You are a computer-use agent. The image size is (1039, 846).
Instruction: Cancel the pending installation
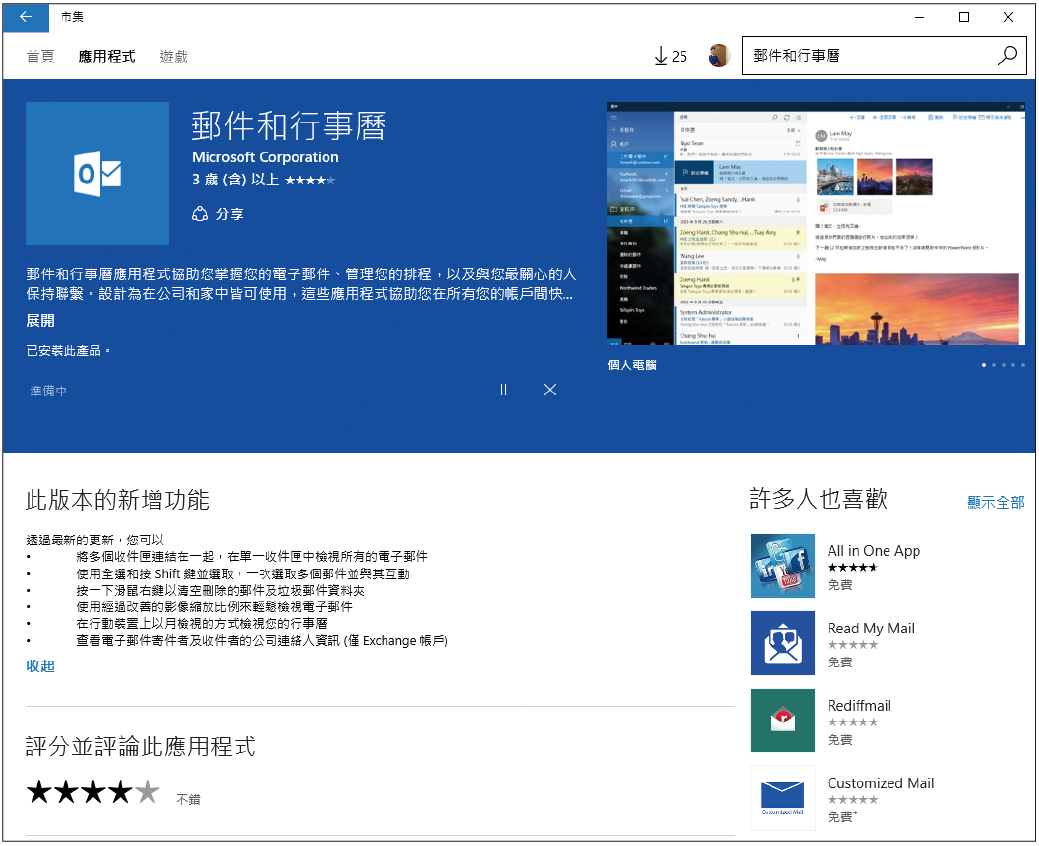tap(550, 390)
